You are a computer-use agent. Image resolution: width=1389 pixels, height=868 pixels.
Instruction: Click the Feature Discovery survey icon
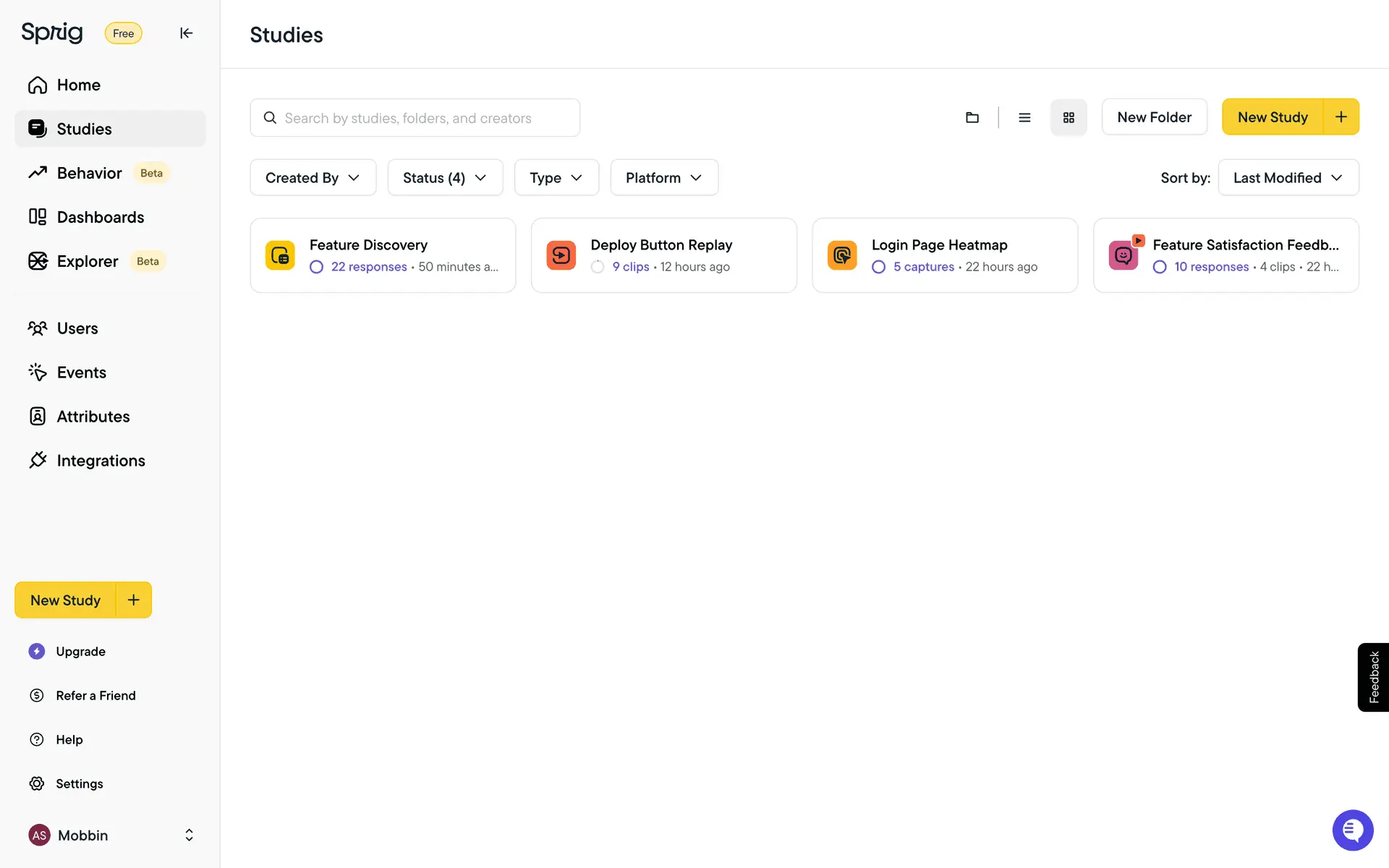pyautogui.click(x=280, y=255)
